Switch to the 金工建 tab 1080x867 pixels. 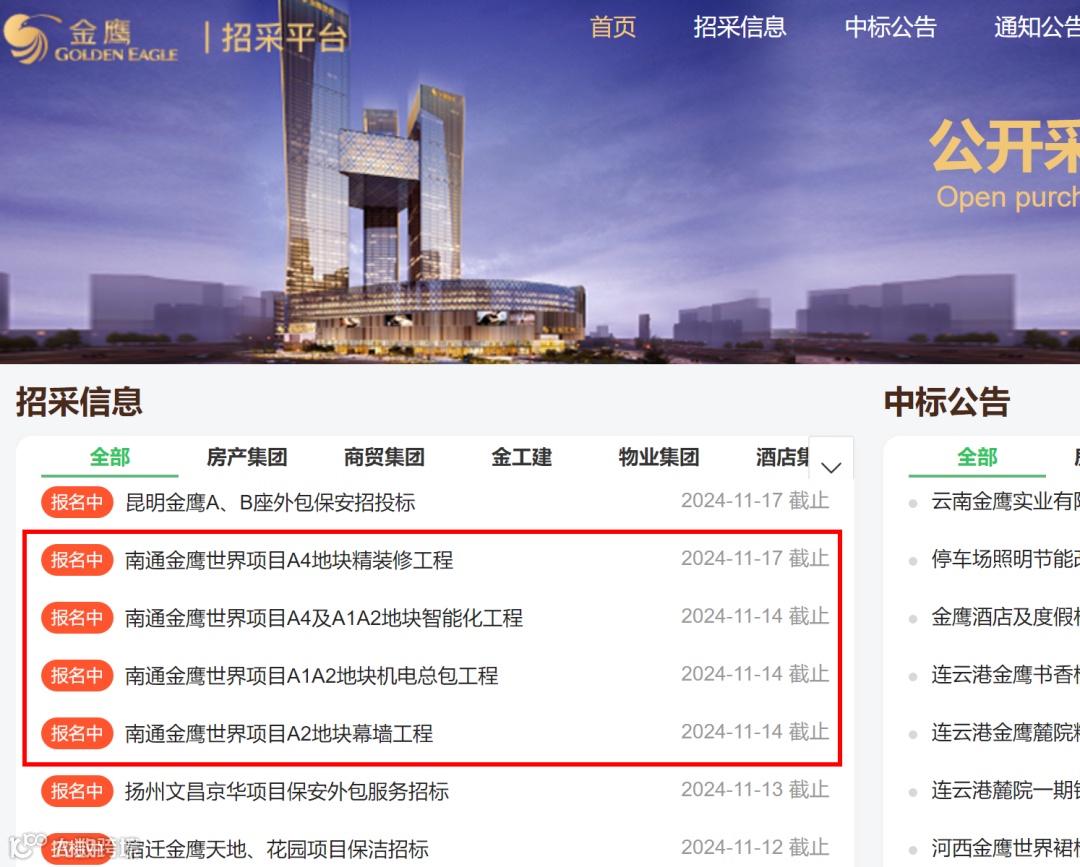click(521, 457)
